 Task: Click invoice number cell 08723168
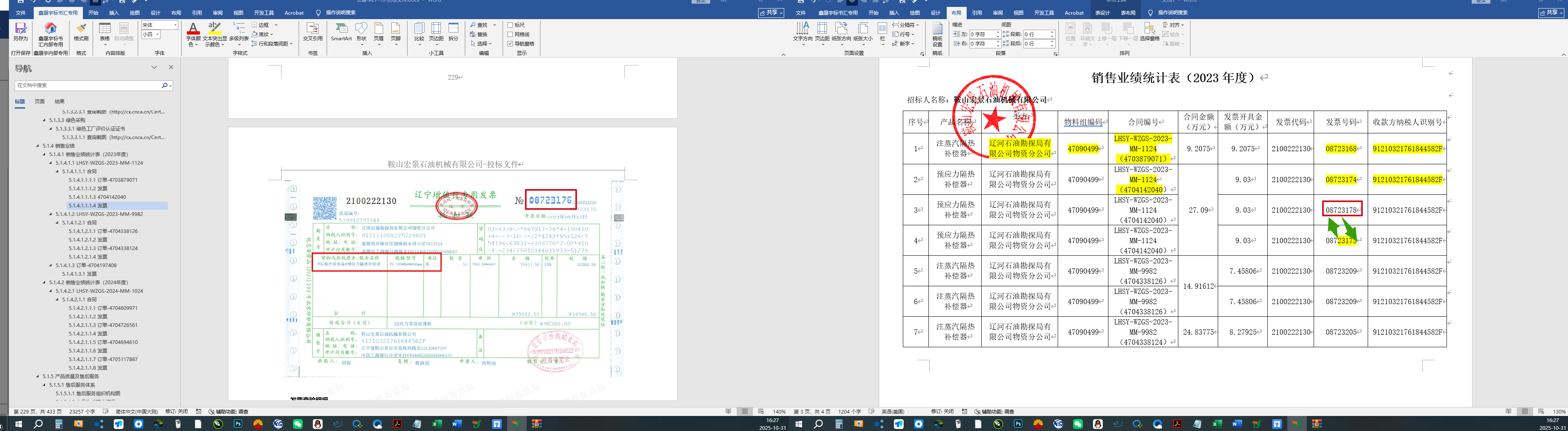[x=1341, y=148]
